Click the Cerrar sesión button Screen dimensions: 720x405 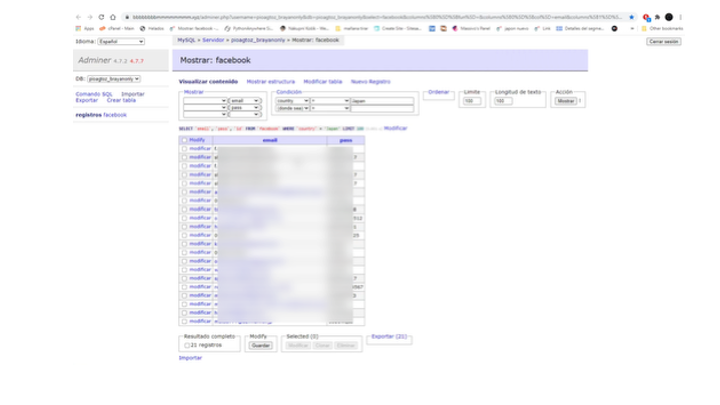[664, 41]
